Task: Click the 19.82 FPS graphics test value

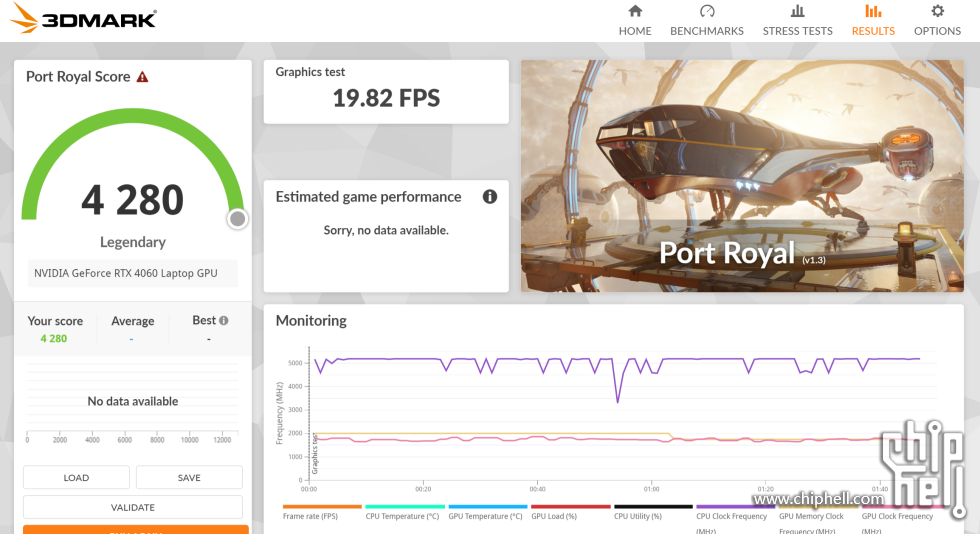Action: coord(386,98)
